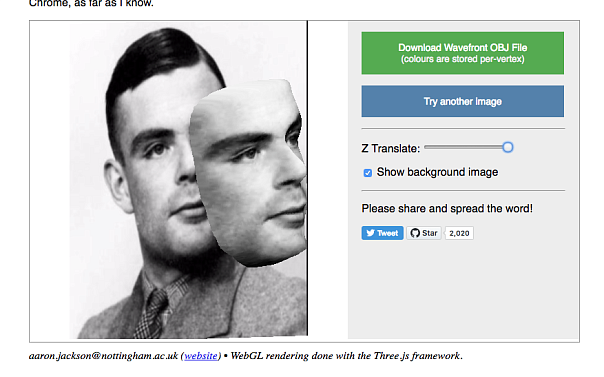Click the GitHub octocat icon beside Star
Viewport: 604px width, 377px height.
tap(415, 233)
